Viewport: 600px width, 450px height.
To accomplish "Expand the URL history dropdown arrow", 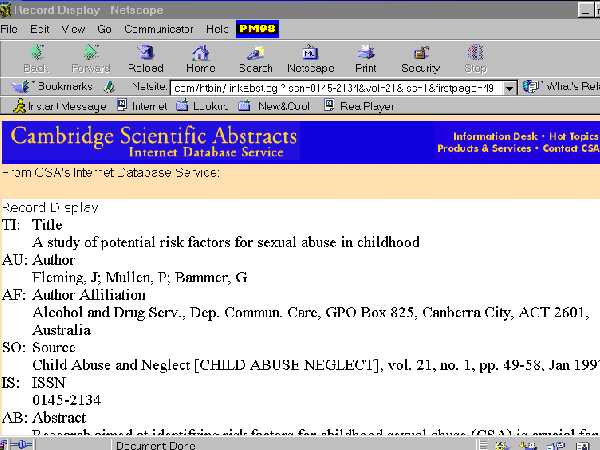I will pos(509,88).
